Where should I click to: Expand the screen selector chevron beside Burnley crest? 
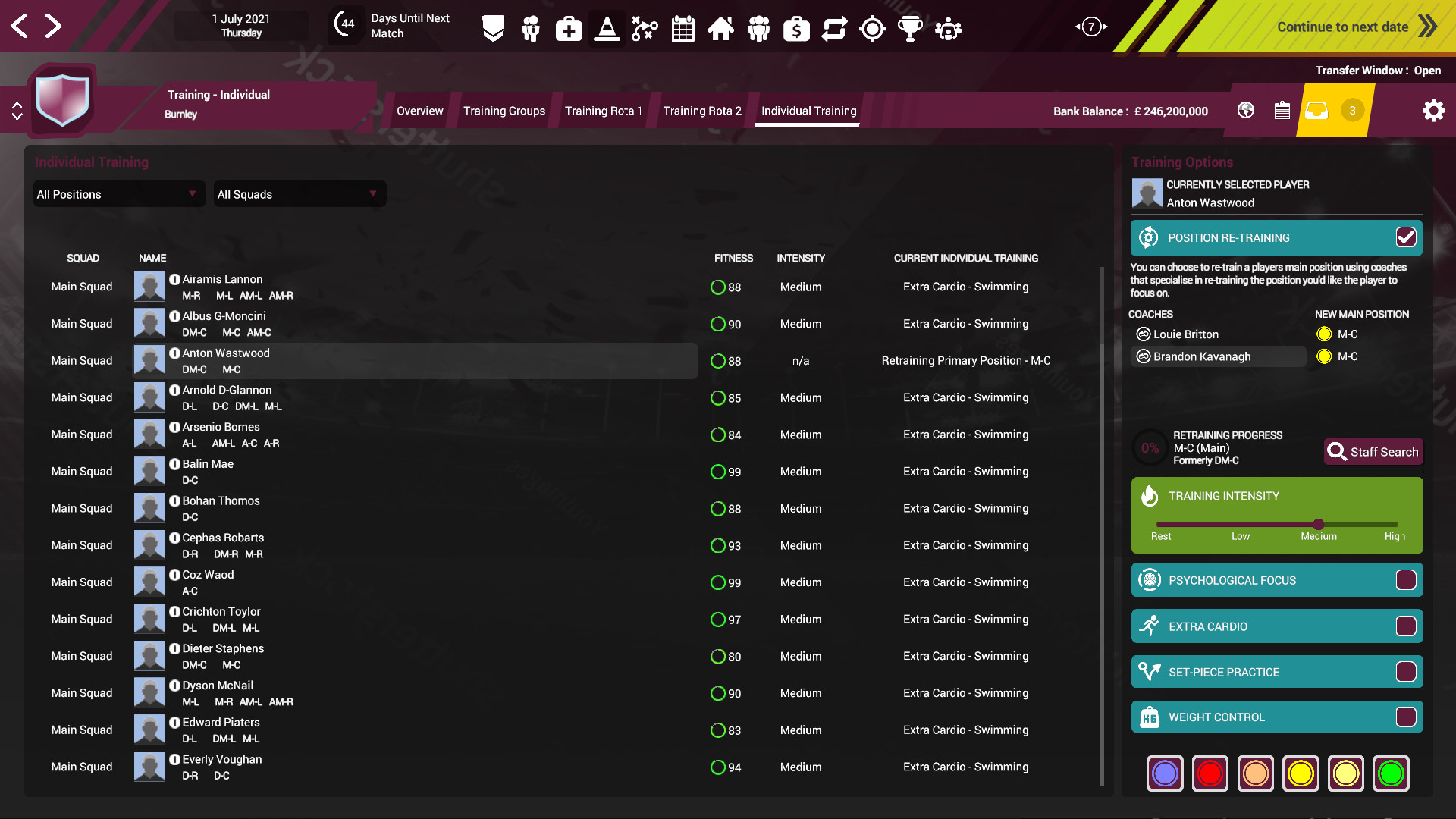(17, 110)
